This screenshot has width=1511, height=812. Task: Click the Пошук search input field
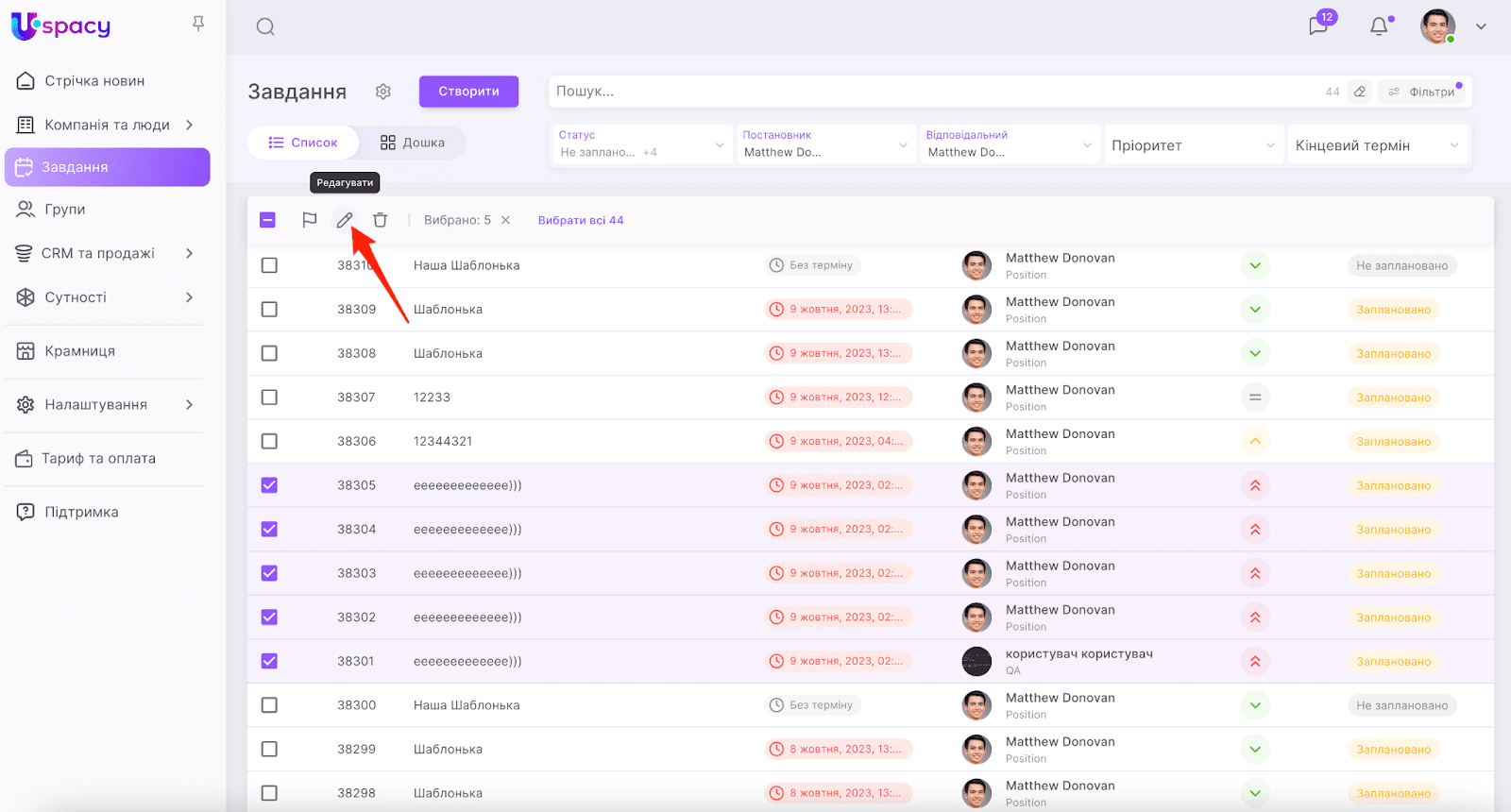935,92
